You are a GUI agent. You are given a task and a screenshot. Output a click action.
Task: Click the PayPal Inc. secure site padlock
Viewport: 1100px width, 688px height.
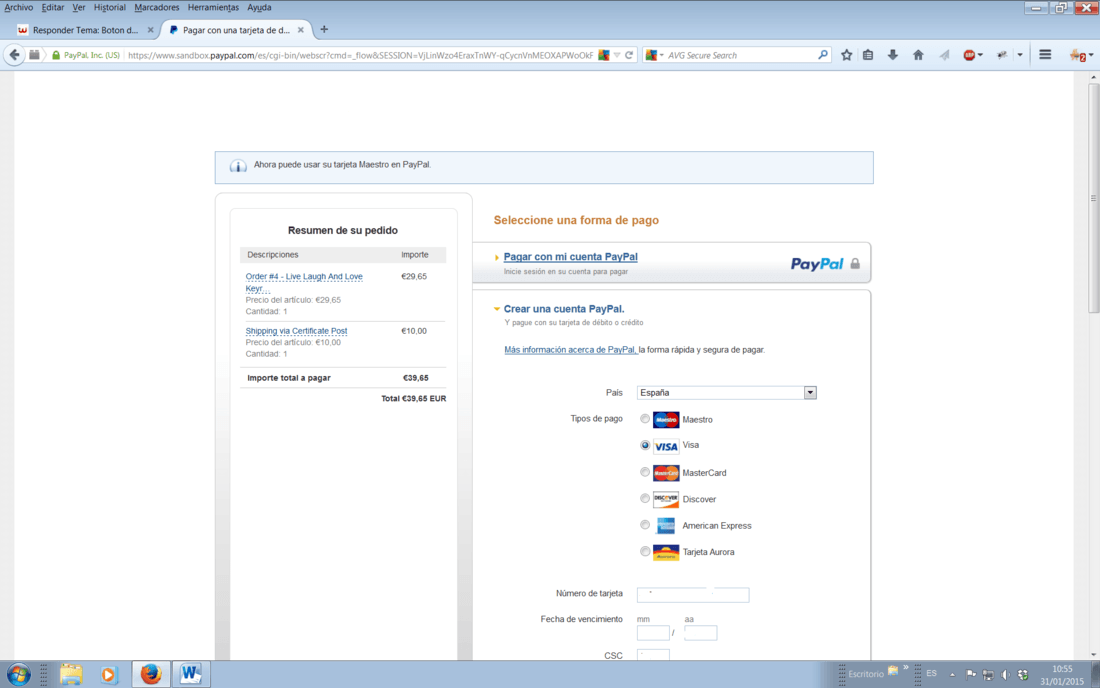[x=55, y=55]
